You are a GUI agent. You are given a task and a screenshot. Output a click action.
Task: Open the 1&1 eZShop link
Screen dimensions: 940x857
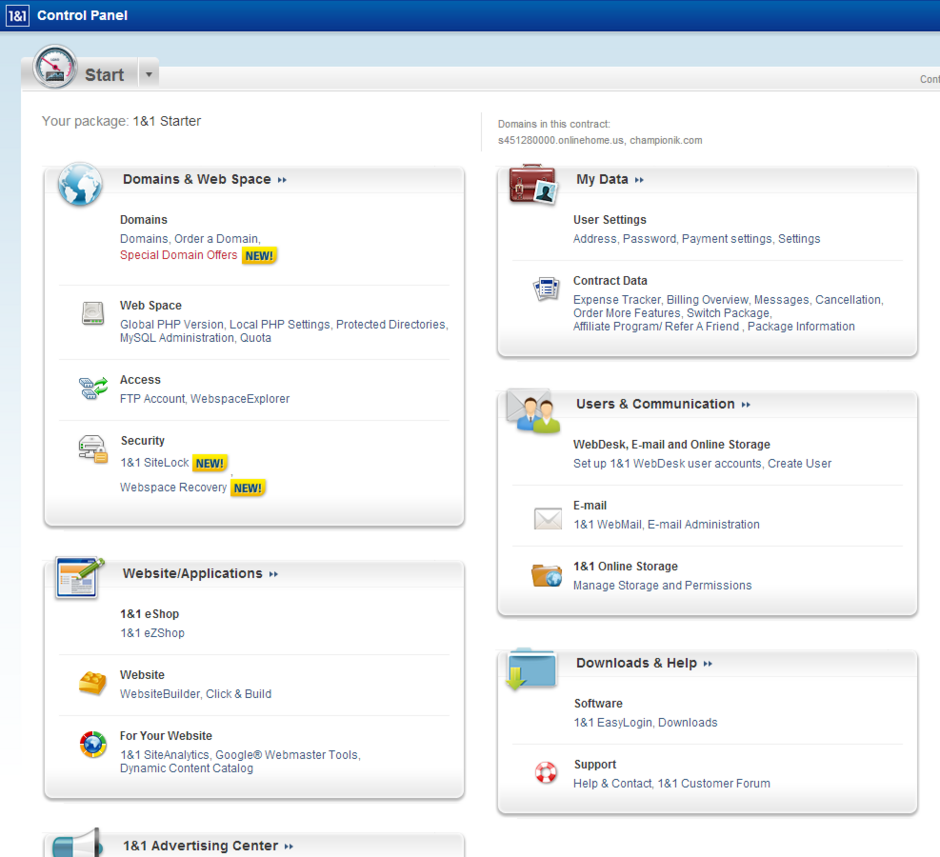click(x=152, y=633)
